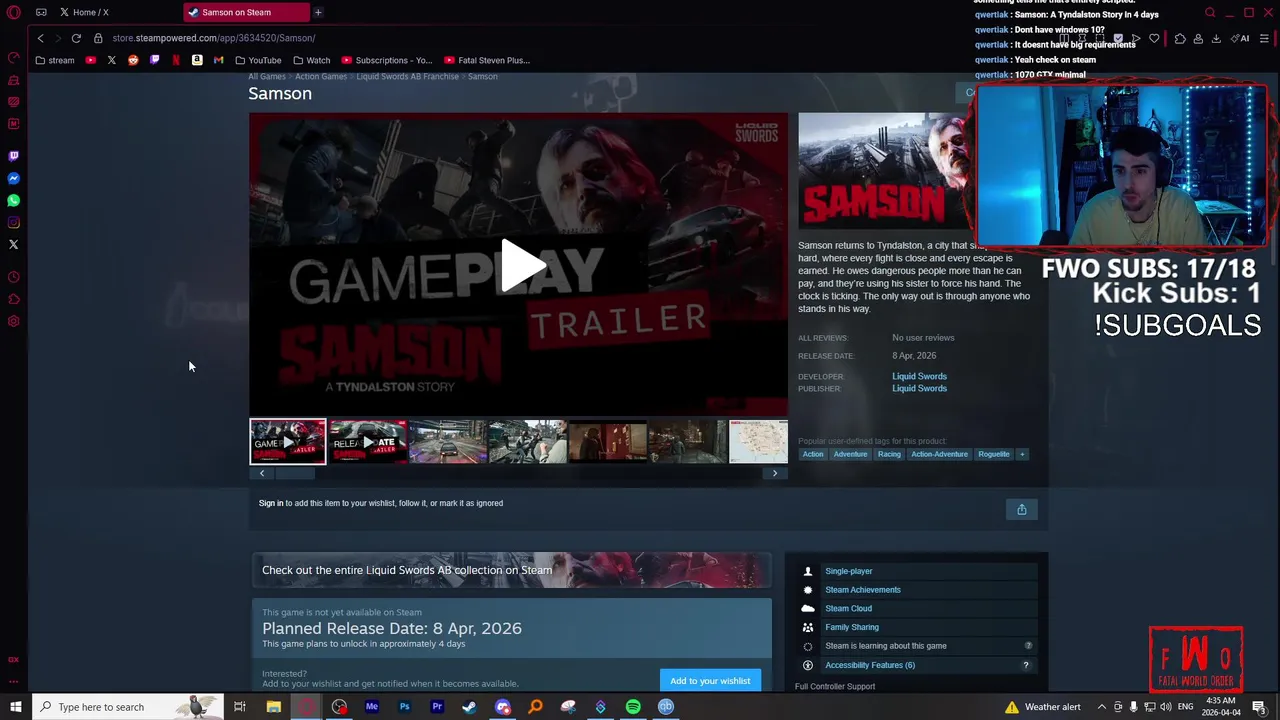The height and width of the screenshot is (720, 1280).
Task: Click Add to your wishlist
Action: point(710,681)
